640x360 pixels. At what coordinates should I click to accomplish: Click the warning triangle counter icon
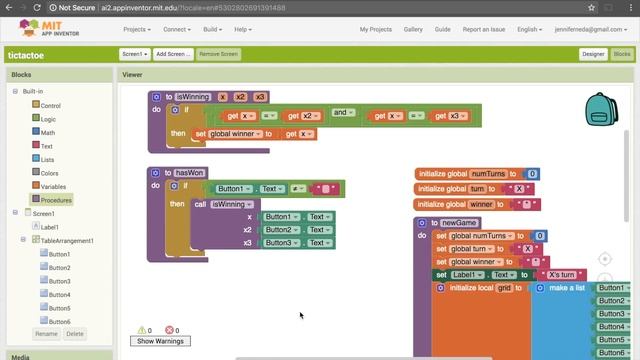pos(142,330)
